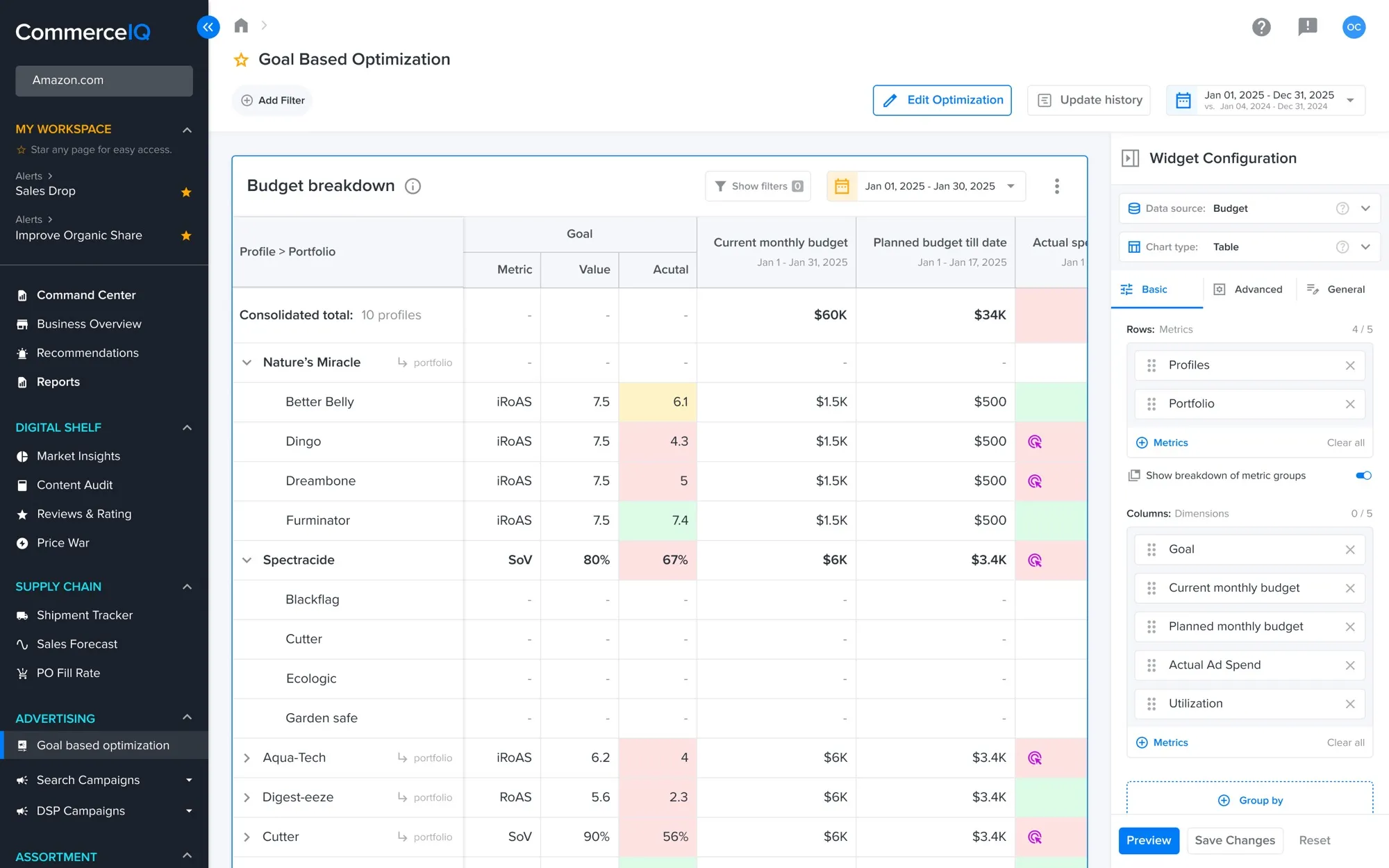Open the help question mark icon

tap(1261, 27)
